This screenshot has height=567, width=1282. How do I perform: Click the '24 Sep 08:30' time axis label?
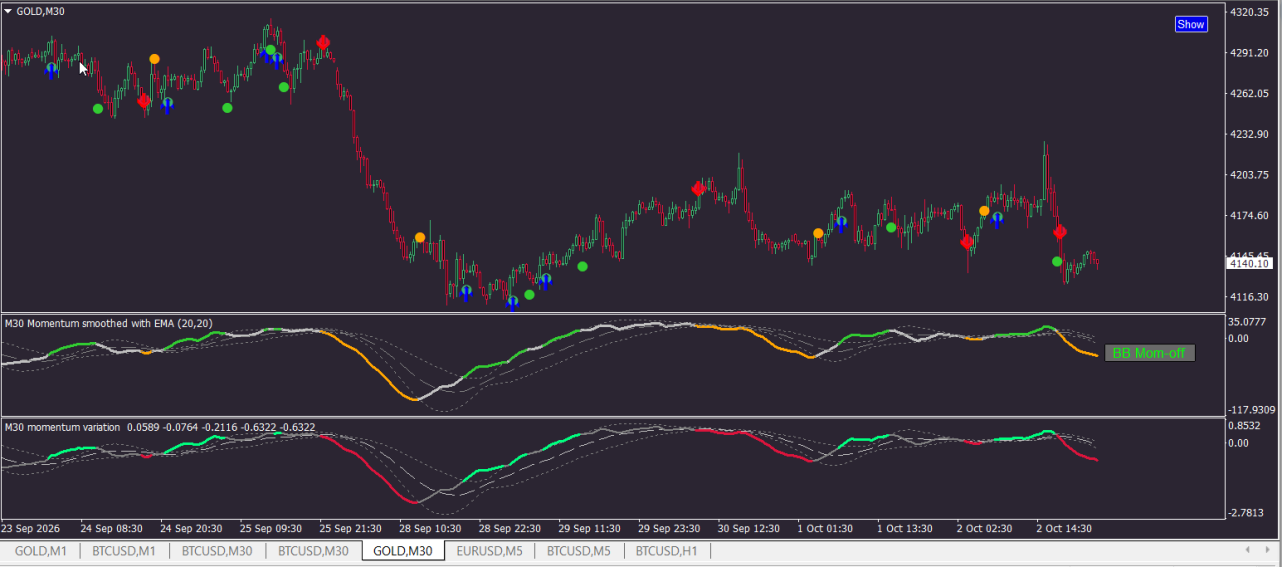112,529
